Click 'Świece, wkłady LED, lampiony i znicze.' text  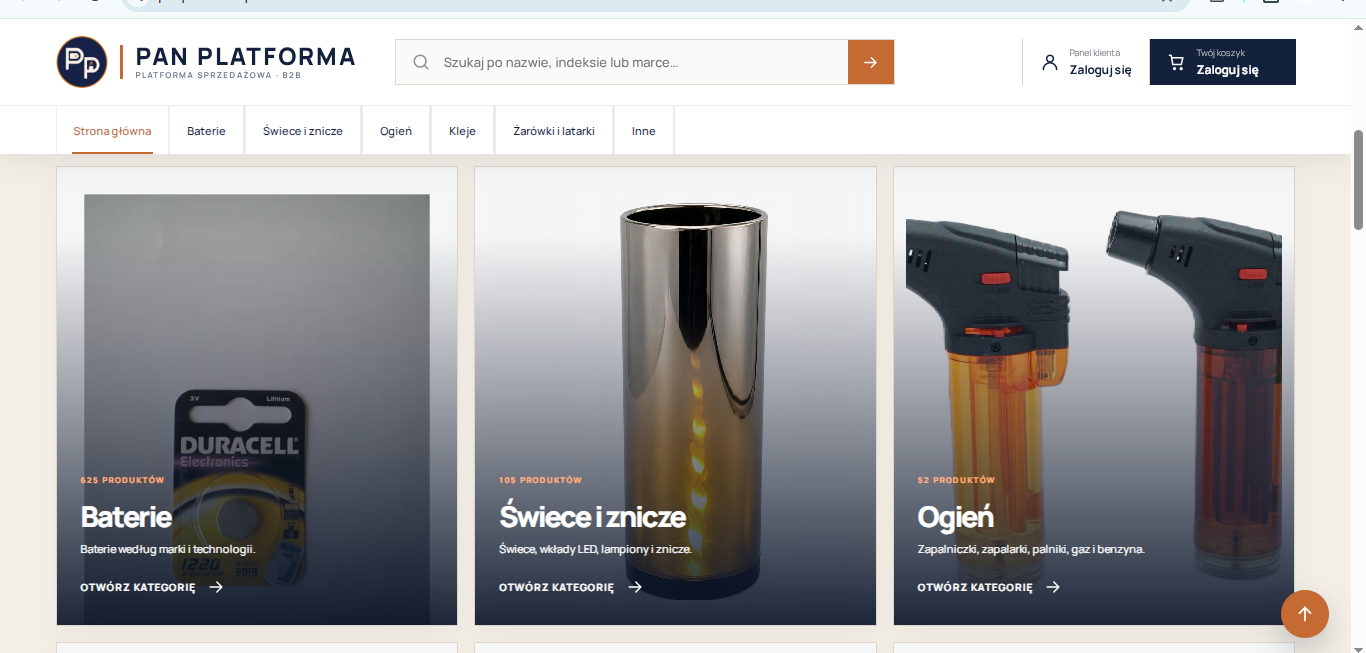click(595, 549)
